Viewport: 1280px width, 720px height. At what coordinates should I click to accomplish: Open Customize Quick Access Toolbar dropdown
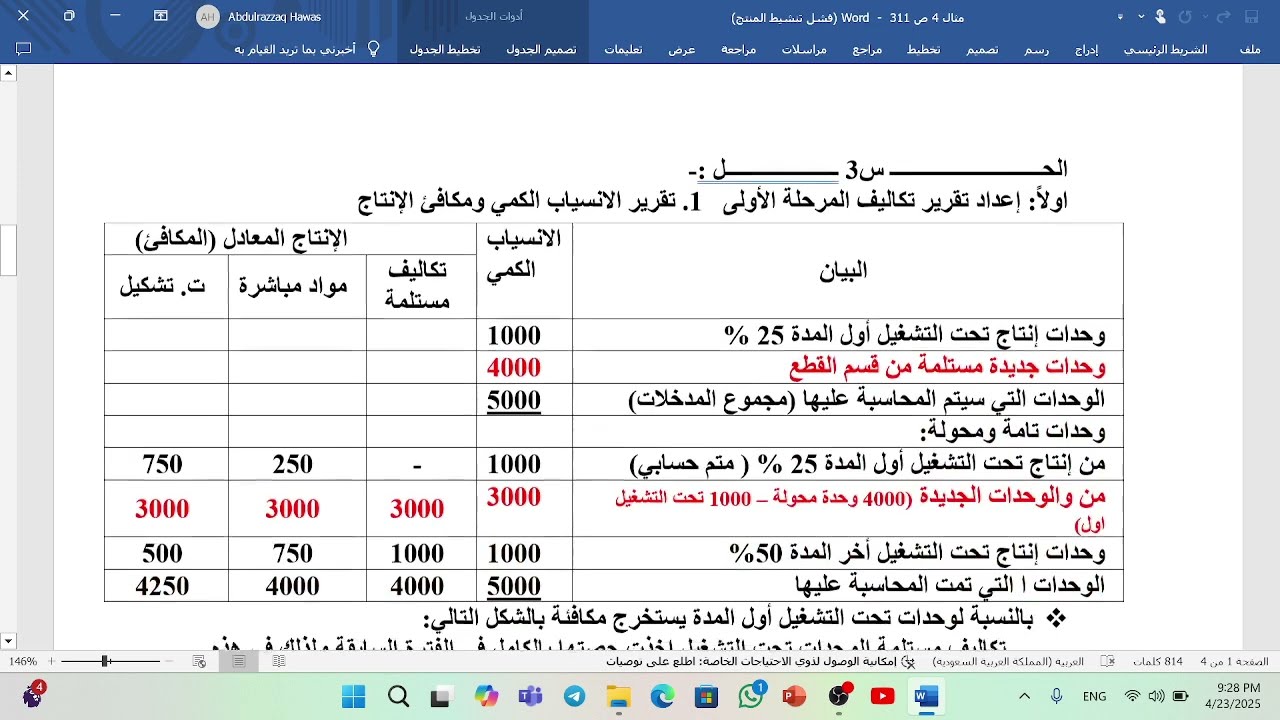pyautogui.click(x=1120, y=17)
